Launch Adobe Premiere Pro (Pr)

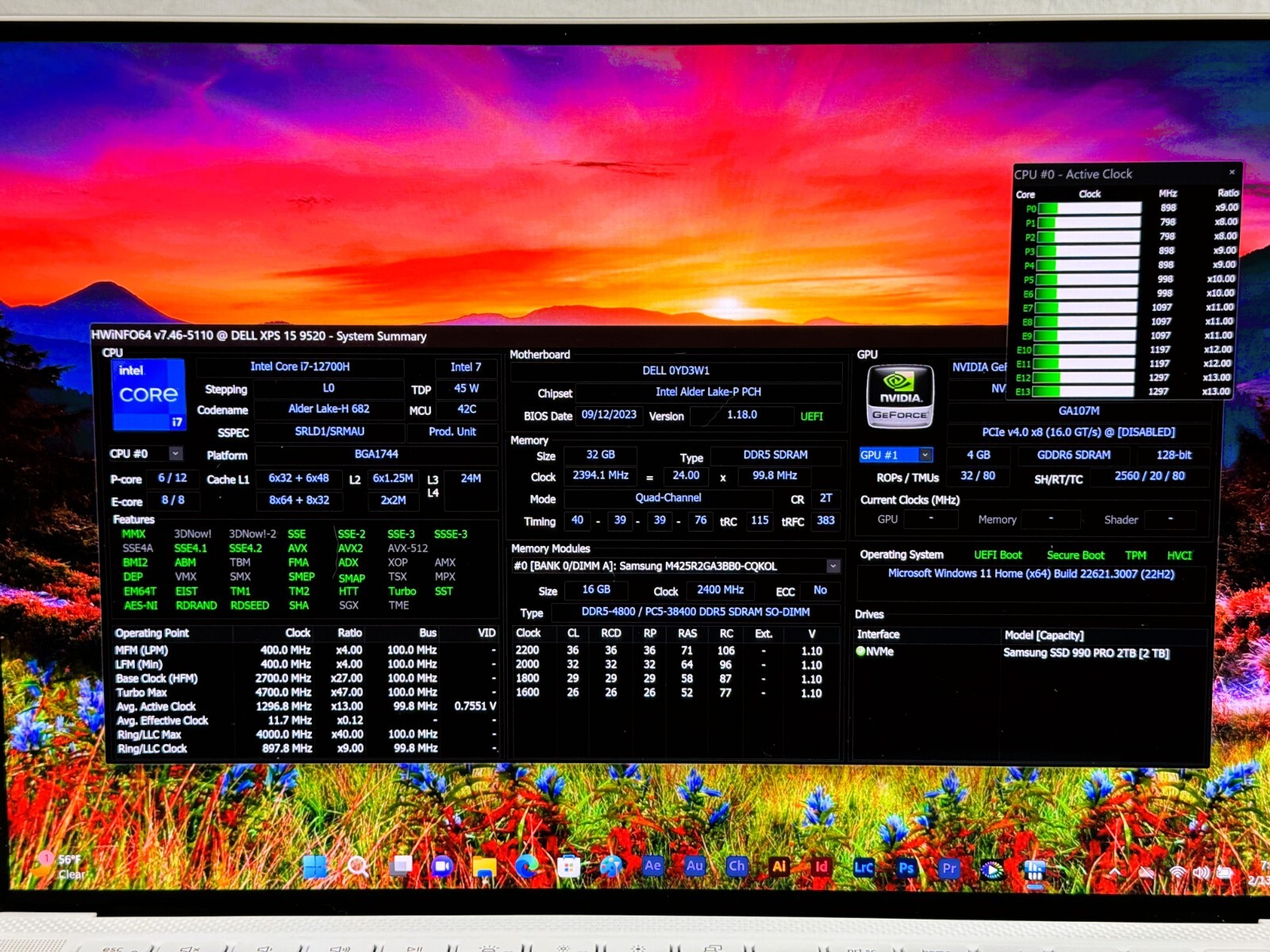click(949, 868)
